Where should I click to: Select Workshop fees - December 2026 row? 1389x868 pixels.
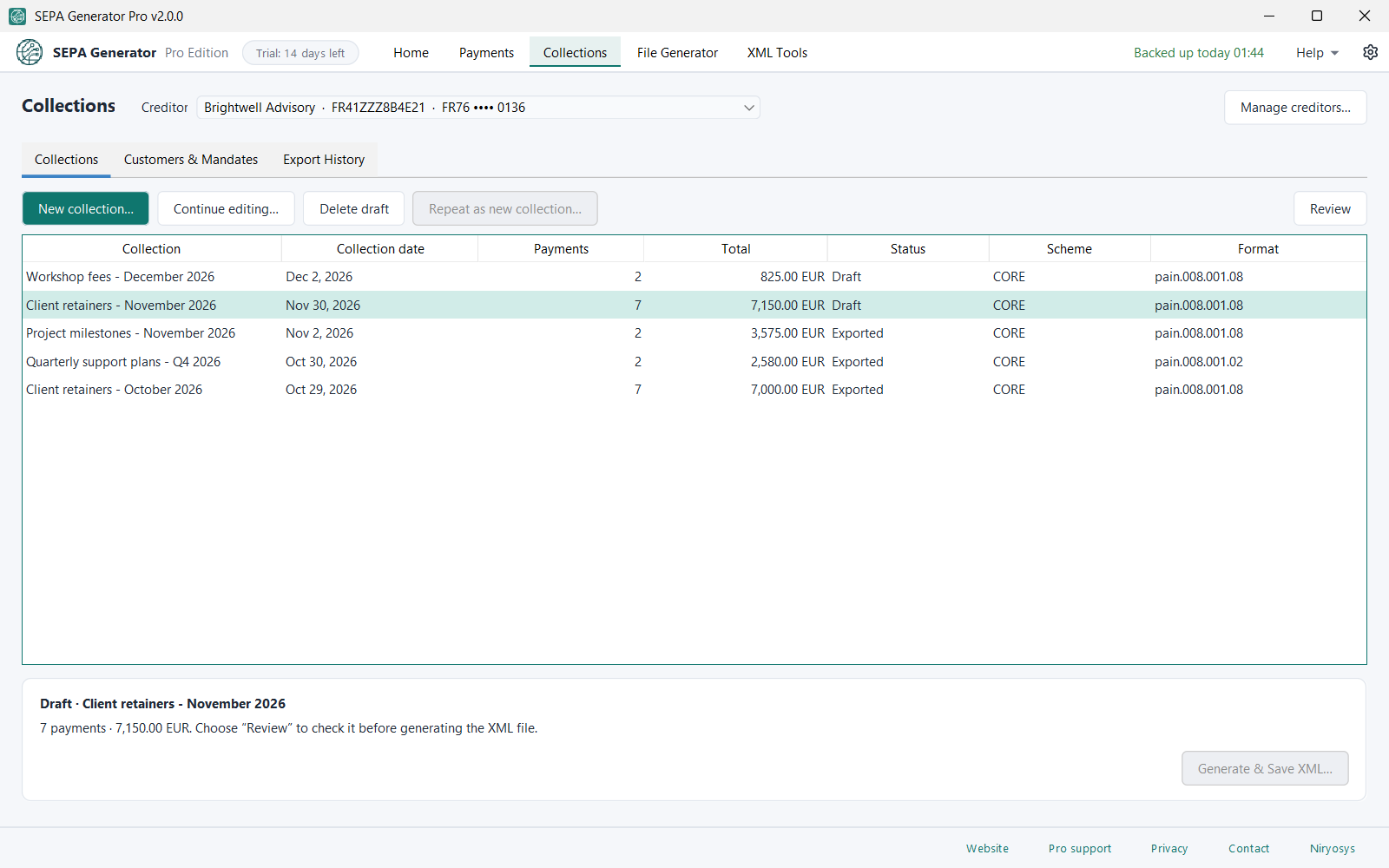coord(694,277)
